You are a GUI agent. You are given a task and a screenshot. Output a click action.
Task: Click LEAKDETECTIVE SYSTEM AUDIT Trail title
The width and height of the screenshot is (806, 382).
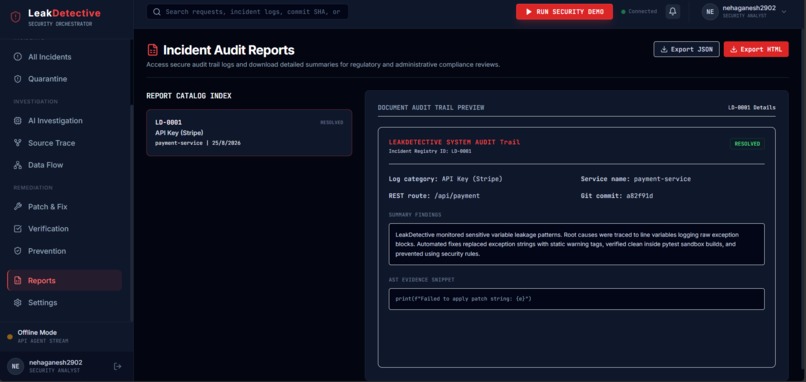[x=454, y=142]
